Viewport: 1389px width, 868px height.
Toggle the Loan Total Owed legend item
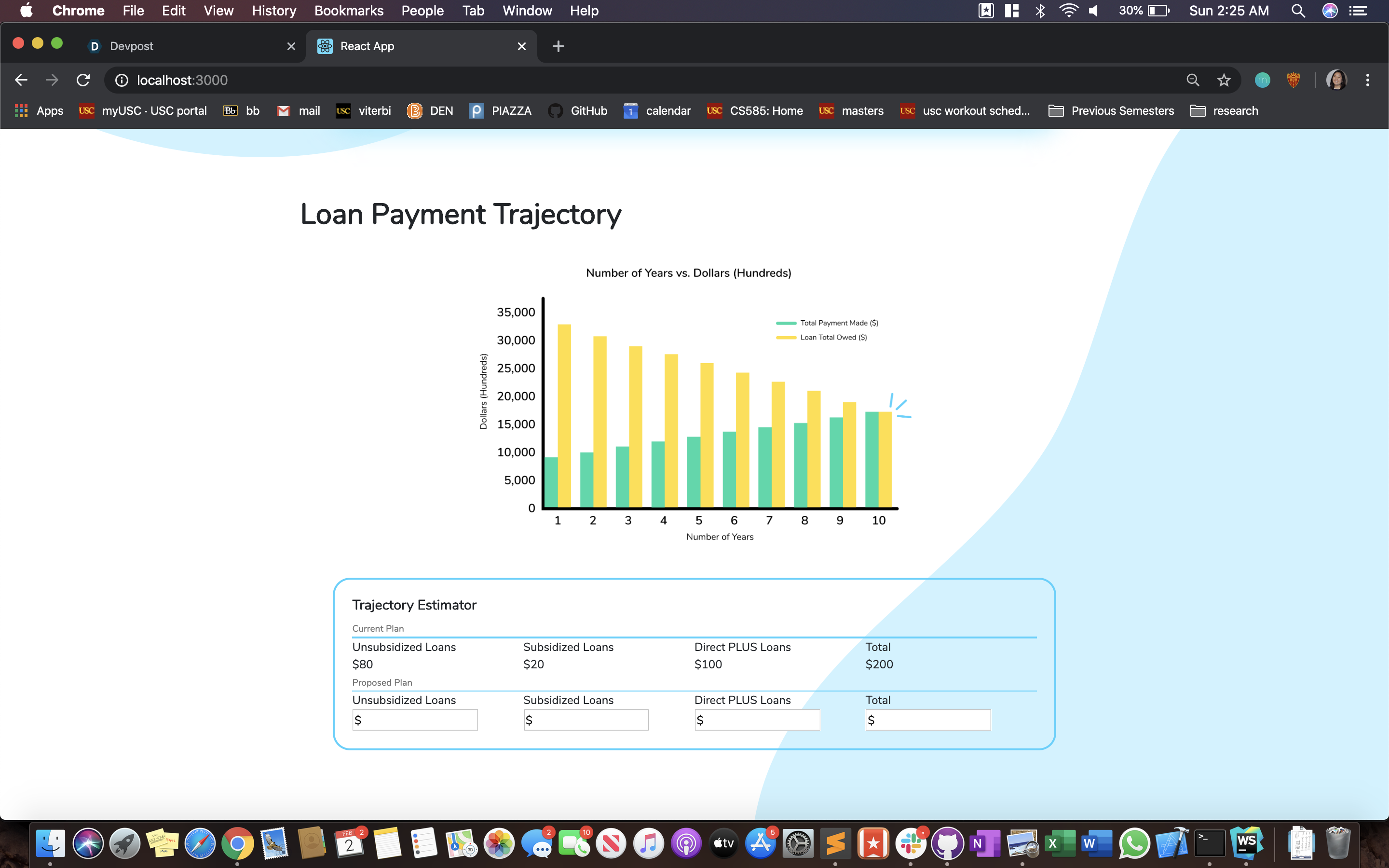(821, 337)
